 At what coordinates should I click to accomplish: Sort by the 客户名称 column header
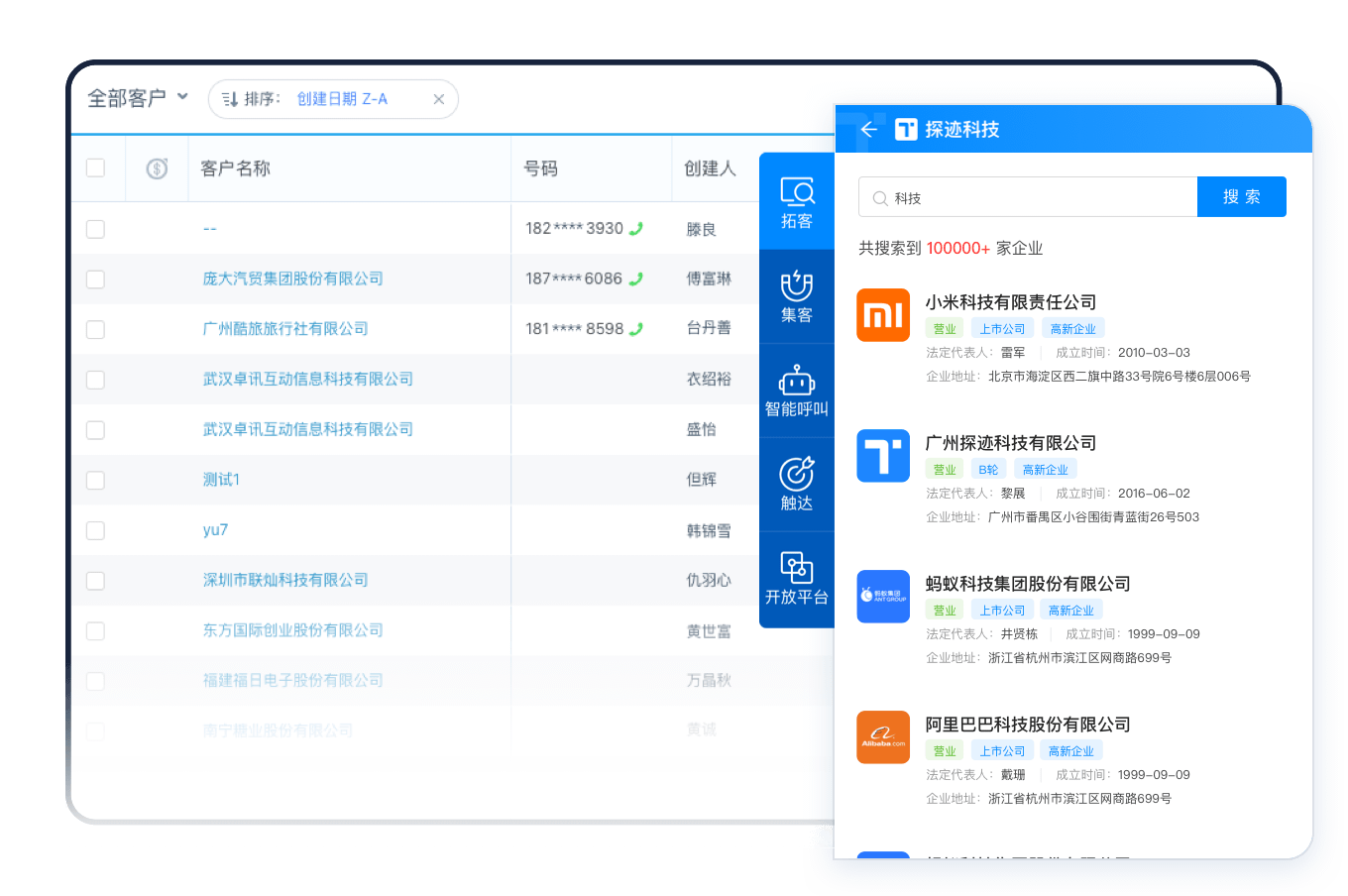click(235, 168)
